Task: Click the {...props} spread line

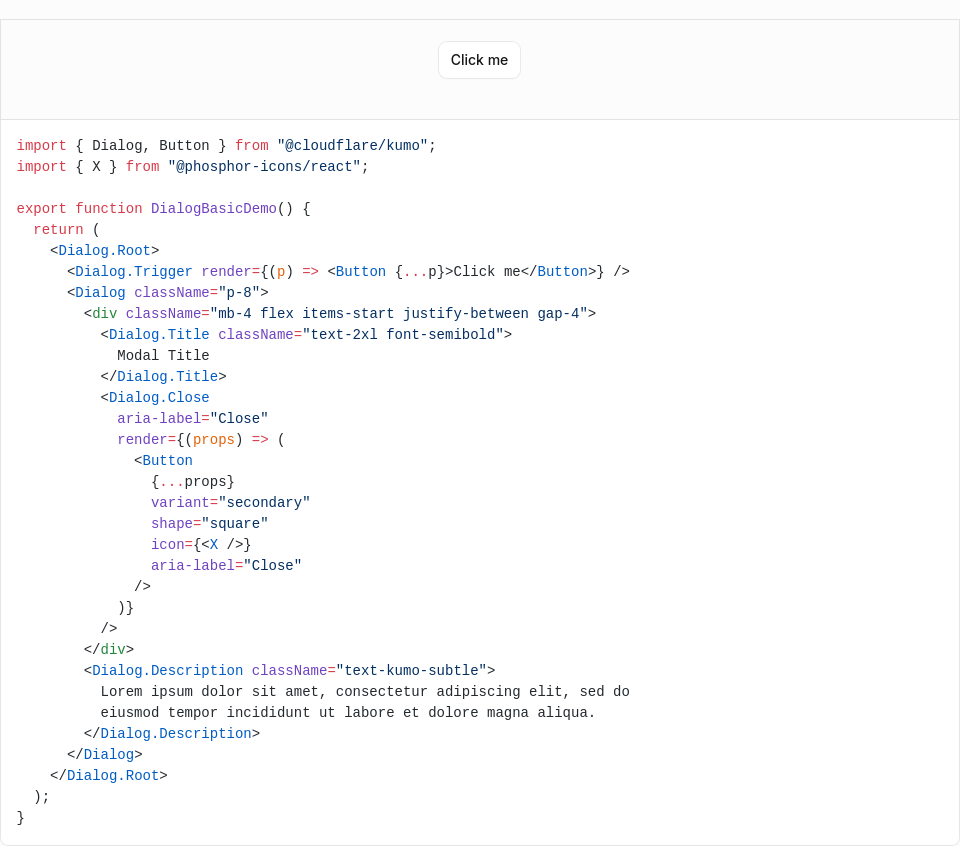Action: [x=193, y=482]
